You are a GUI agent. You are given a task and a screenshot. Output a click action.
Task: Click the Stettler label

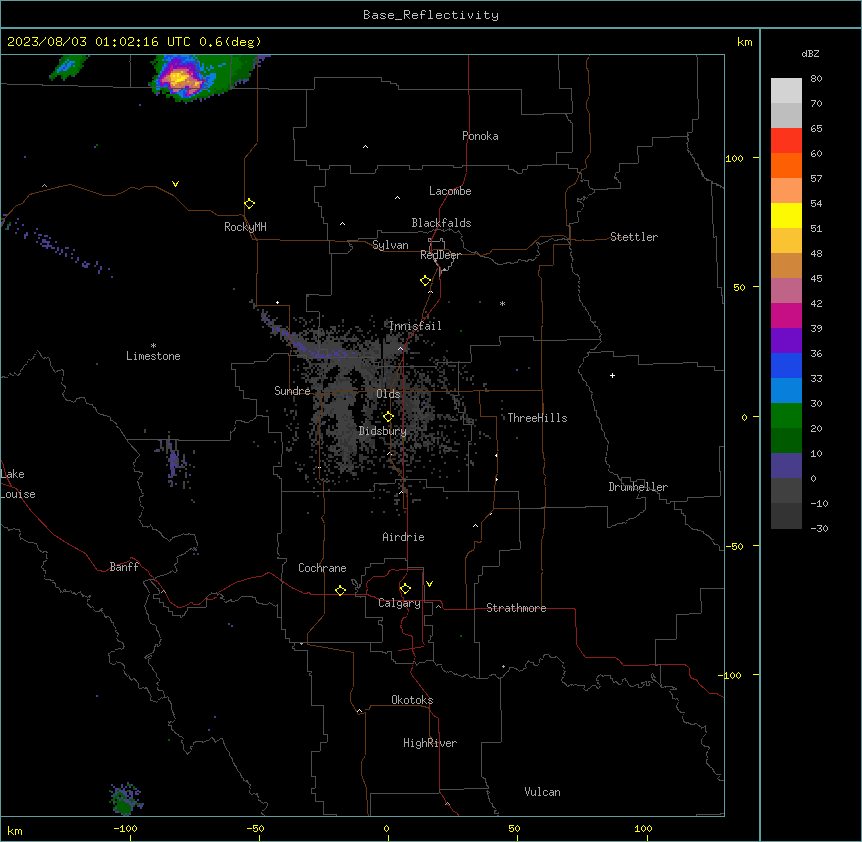pyautogui.click(x=634, y=237)
